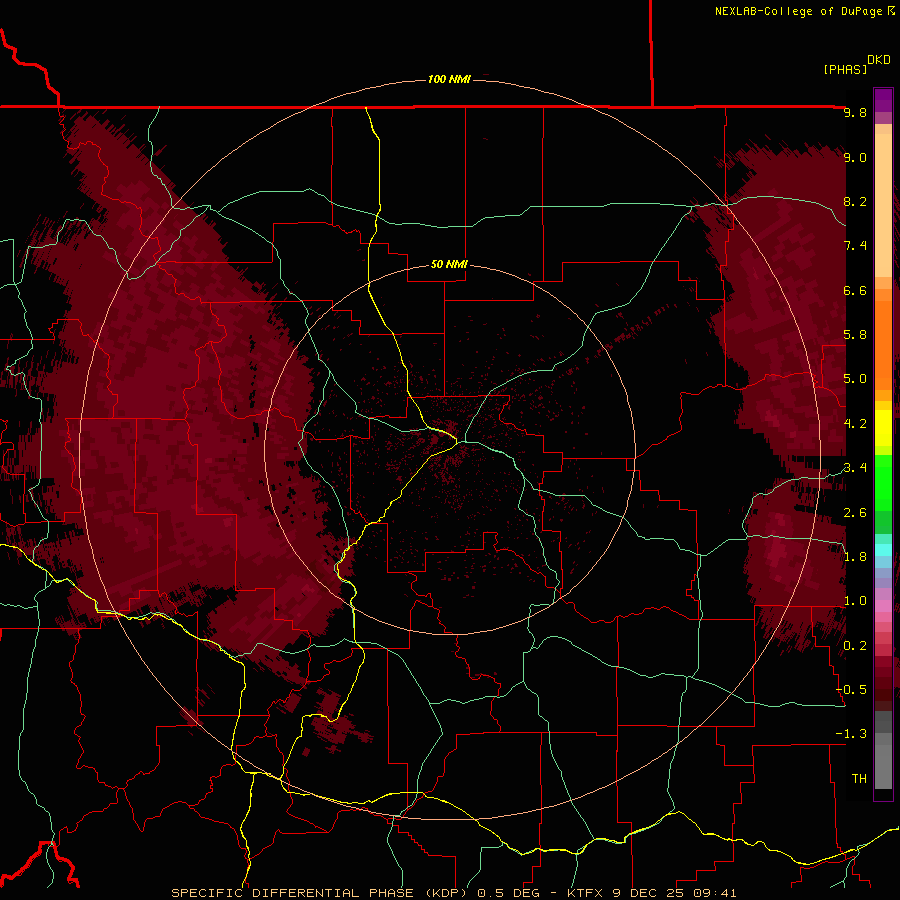This screenshot has width=900, height=900.
Task: Click the bright green segment of the color scale near 3.4
Action: (x=883, y=482)
